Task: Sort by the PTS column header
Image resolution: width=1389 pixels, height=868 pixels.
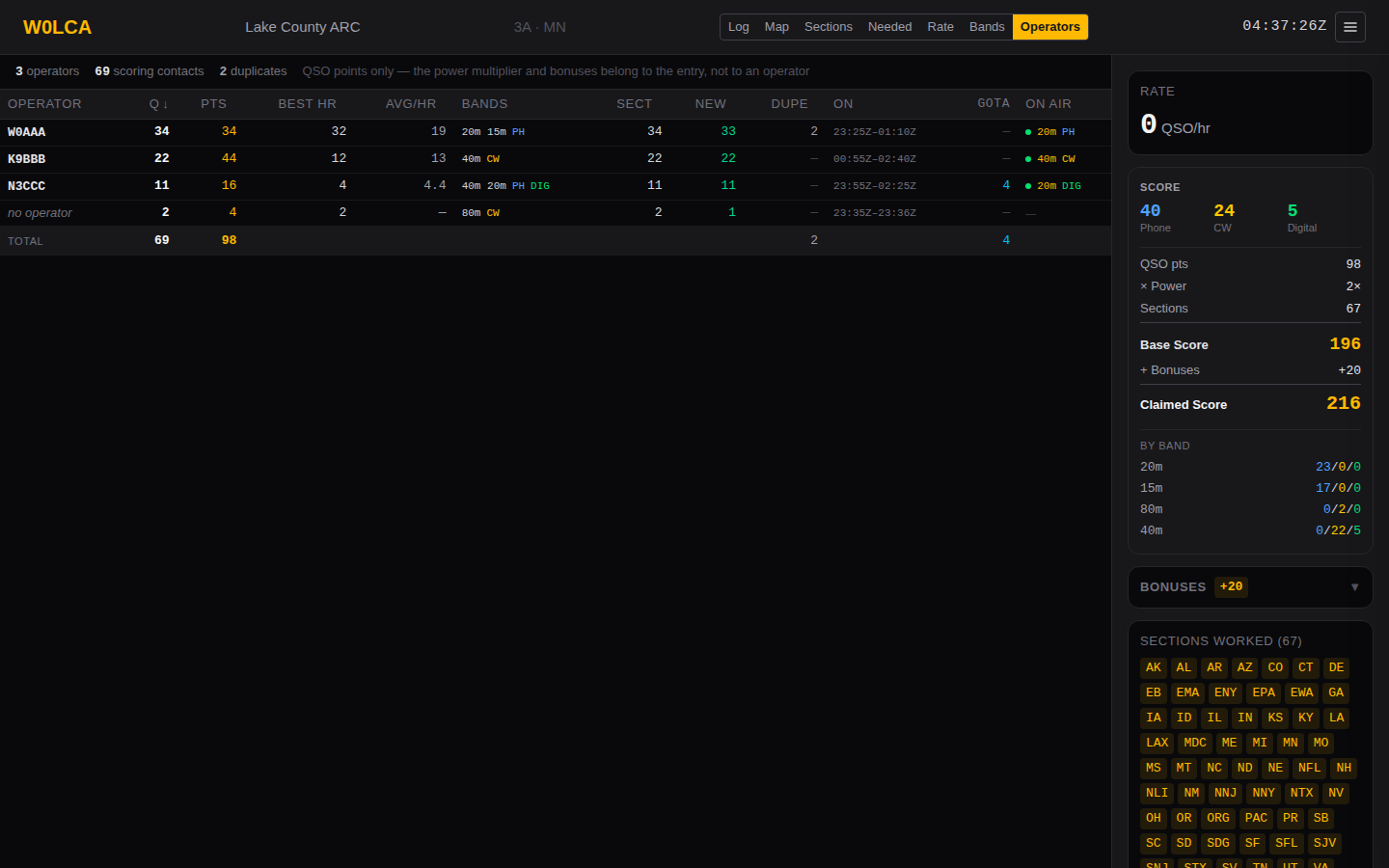Action: click(x=213, y=104)
